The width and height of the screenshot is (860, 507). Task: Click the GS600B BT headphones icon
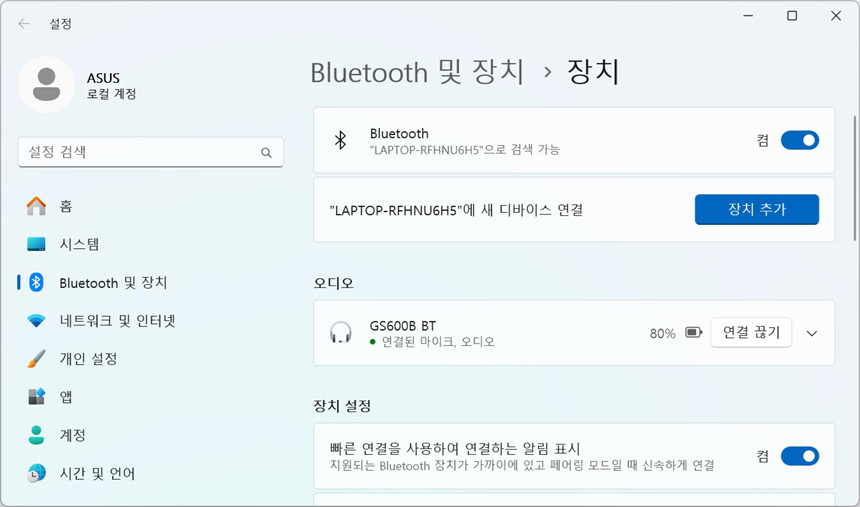341,333
